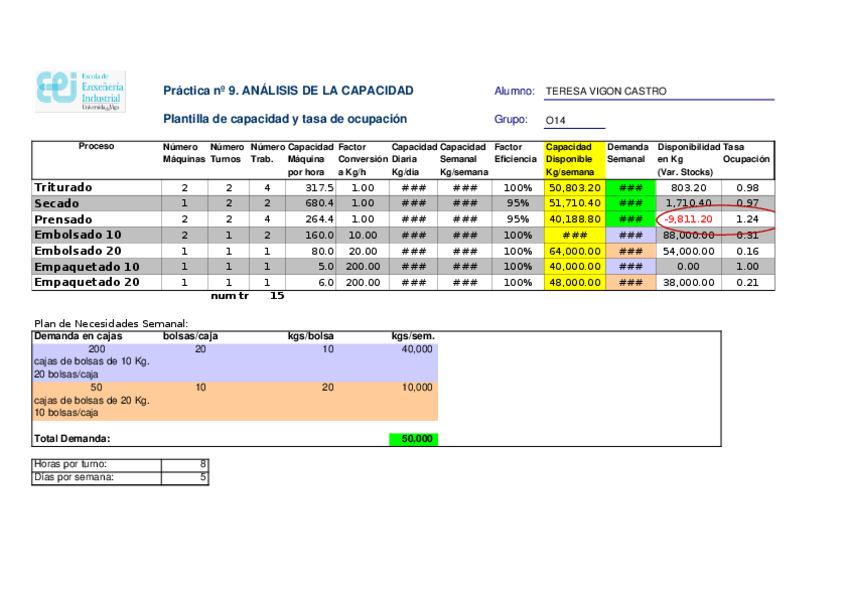848x599 pixels.
Task: Select the Prensado process row label
Action: pyautogui.click(x=63, y=219)
